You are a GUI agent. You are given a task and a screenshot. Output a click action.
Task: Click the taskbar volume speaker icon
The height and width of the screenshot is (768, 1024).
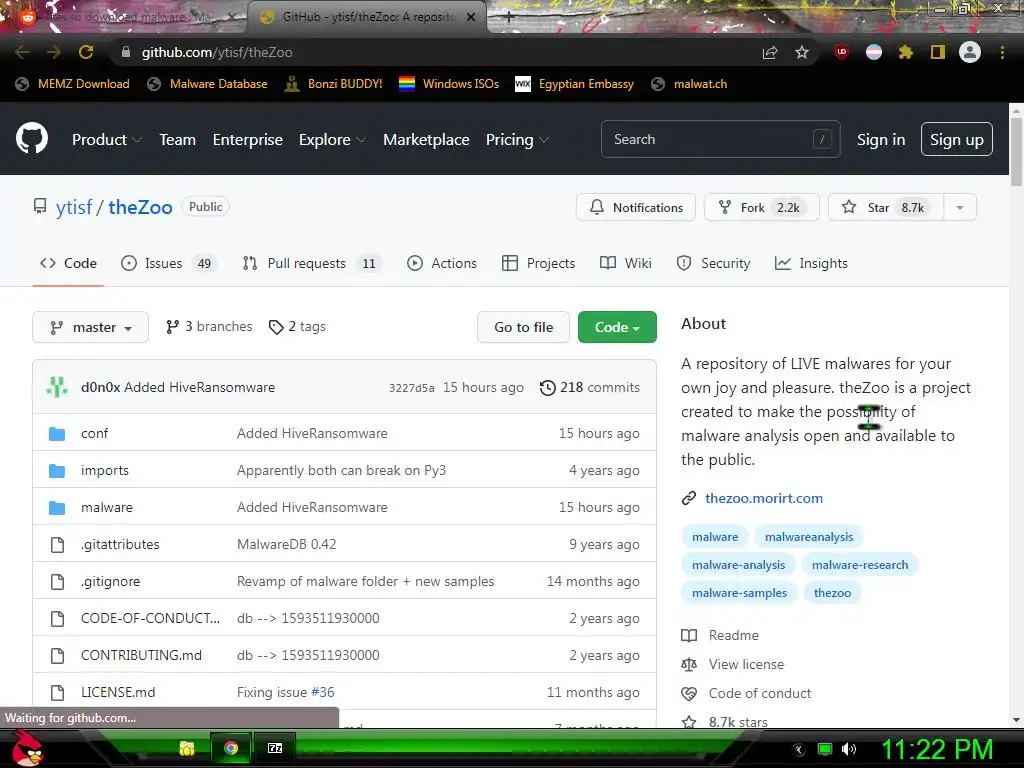coord(849,749)
